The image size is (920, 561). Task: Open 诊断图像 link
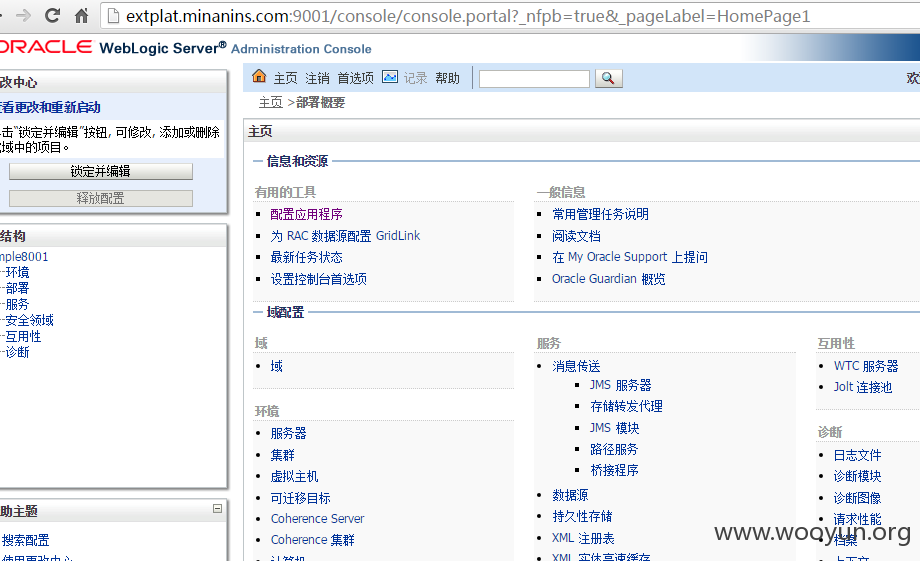click(x=857, y=498)
